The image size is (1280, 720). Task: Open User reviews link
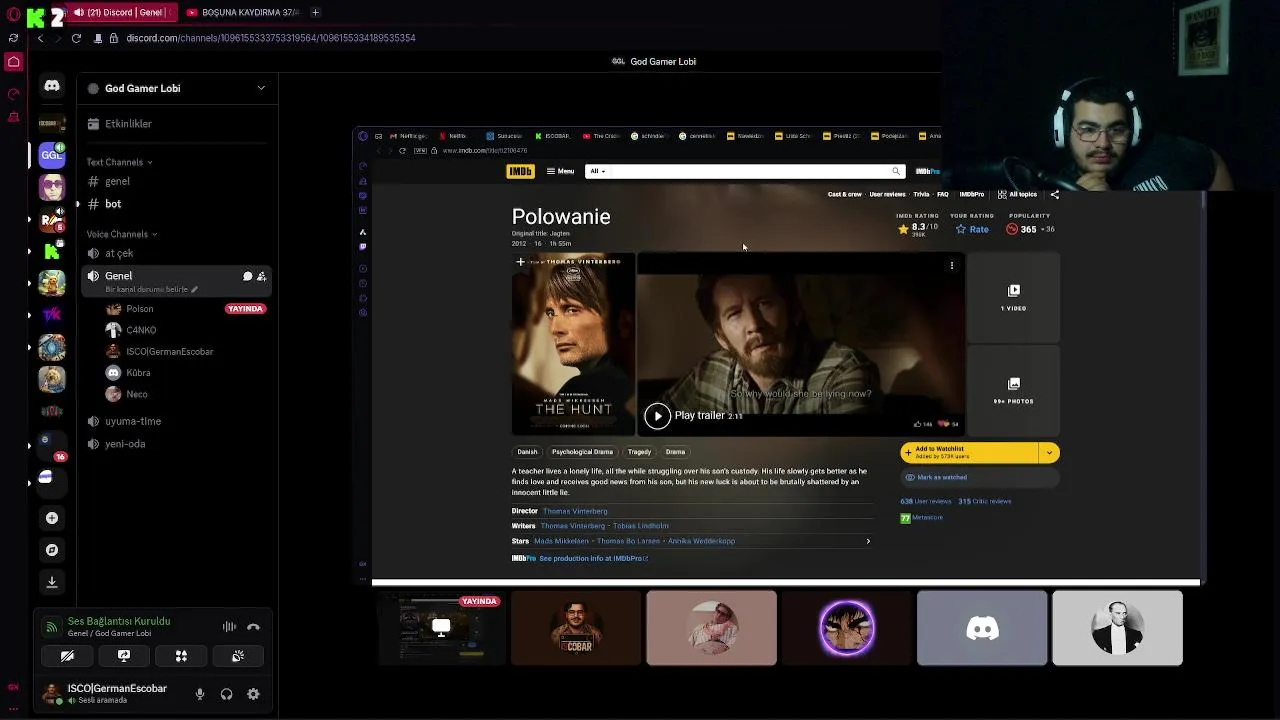pos(887,195)
